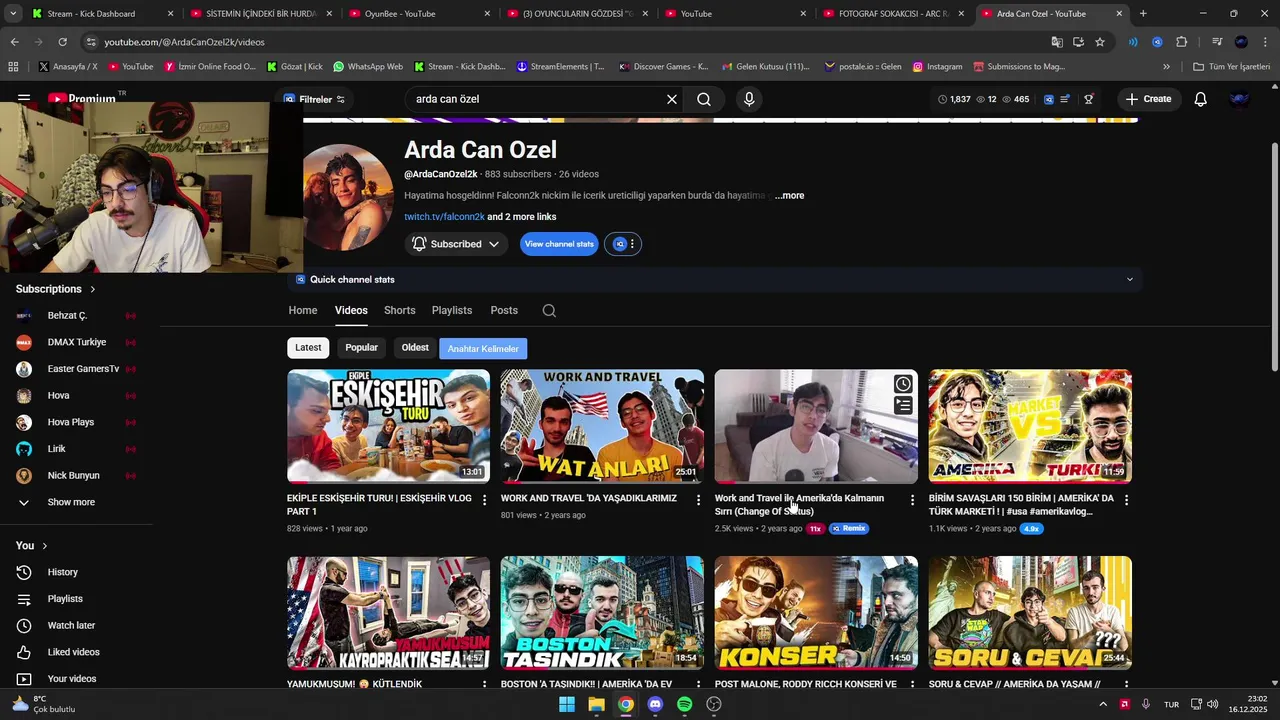Bookmark this page with the star icon
Viewport: 1280px width, 720px height.
(1100, 42)
